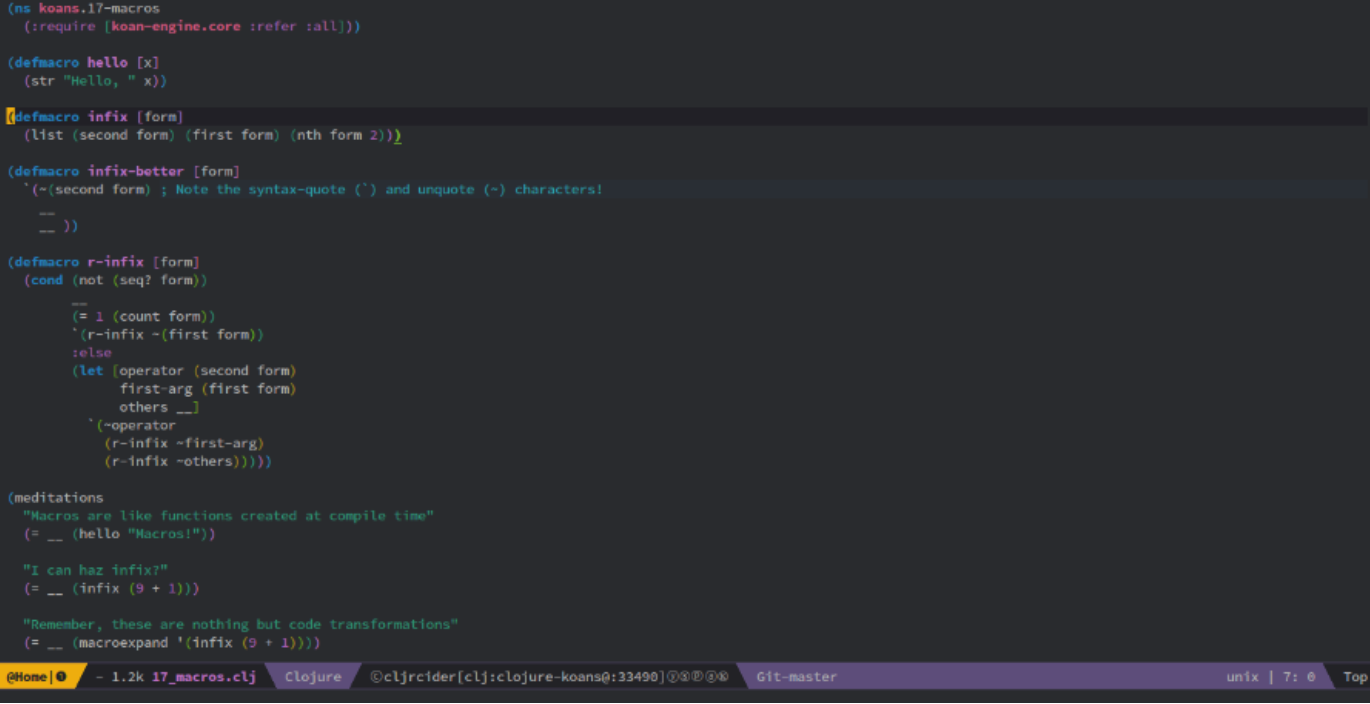Click the circled C icon before cljr

376,677
